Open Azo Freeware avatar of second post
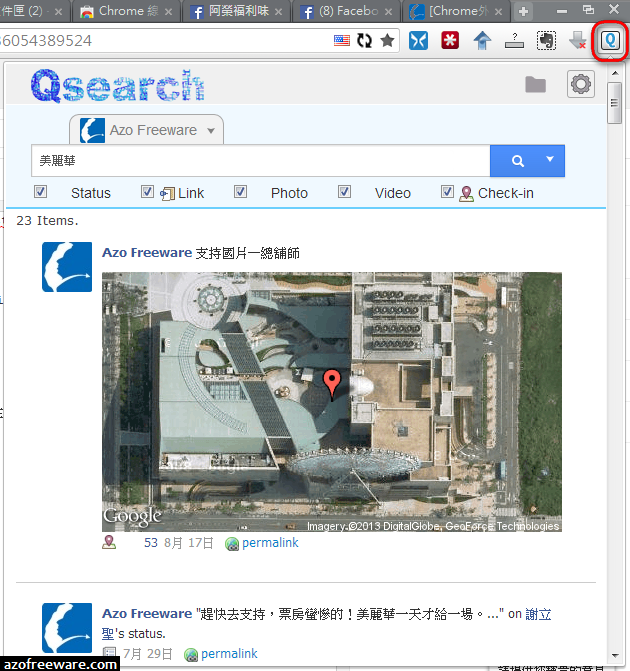 coord(67,628)
